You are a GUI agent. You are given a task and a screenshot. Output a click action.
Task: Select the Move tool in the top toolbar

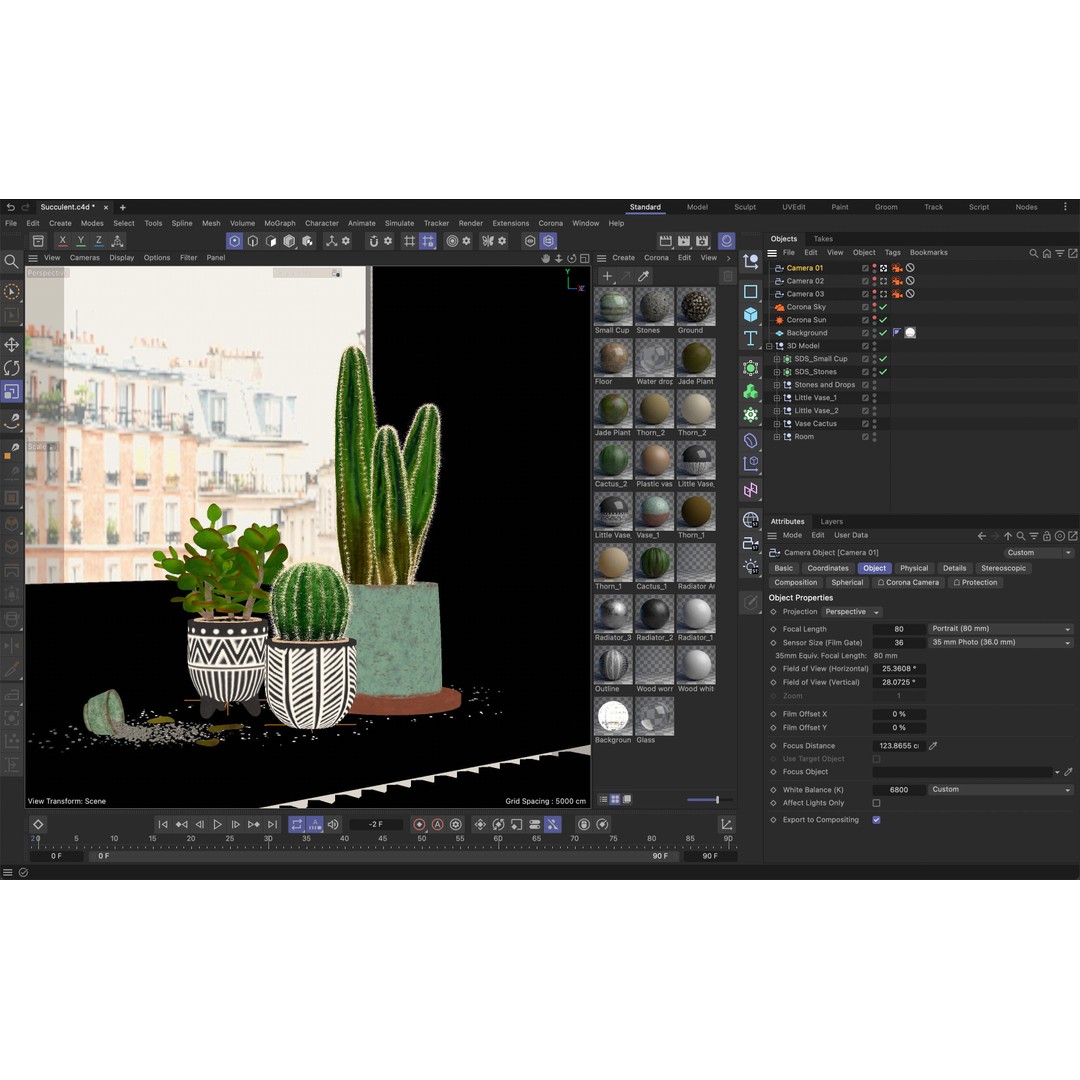(10, 344)
